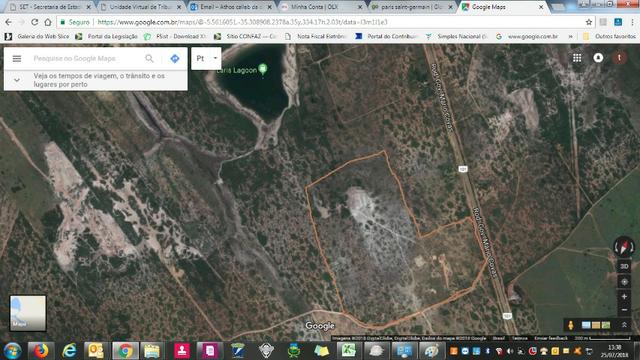Screen dimensions: 640x360
Task: Open the Portal da Legislação bookmark
Action: click(107, 36)
